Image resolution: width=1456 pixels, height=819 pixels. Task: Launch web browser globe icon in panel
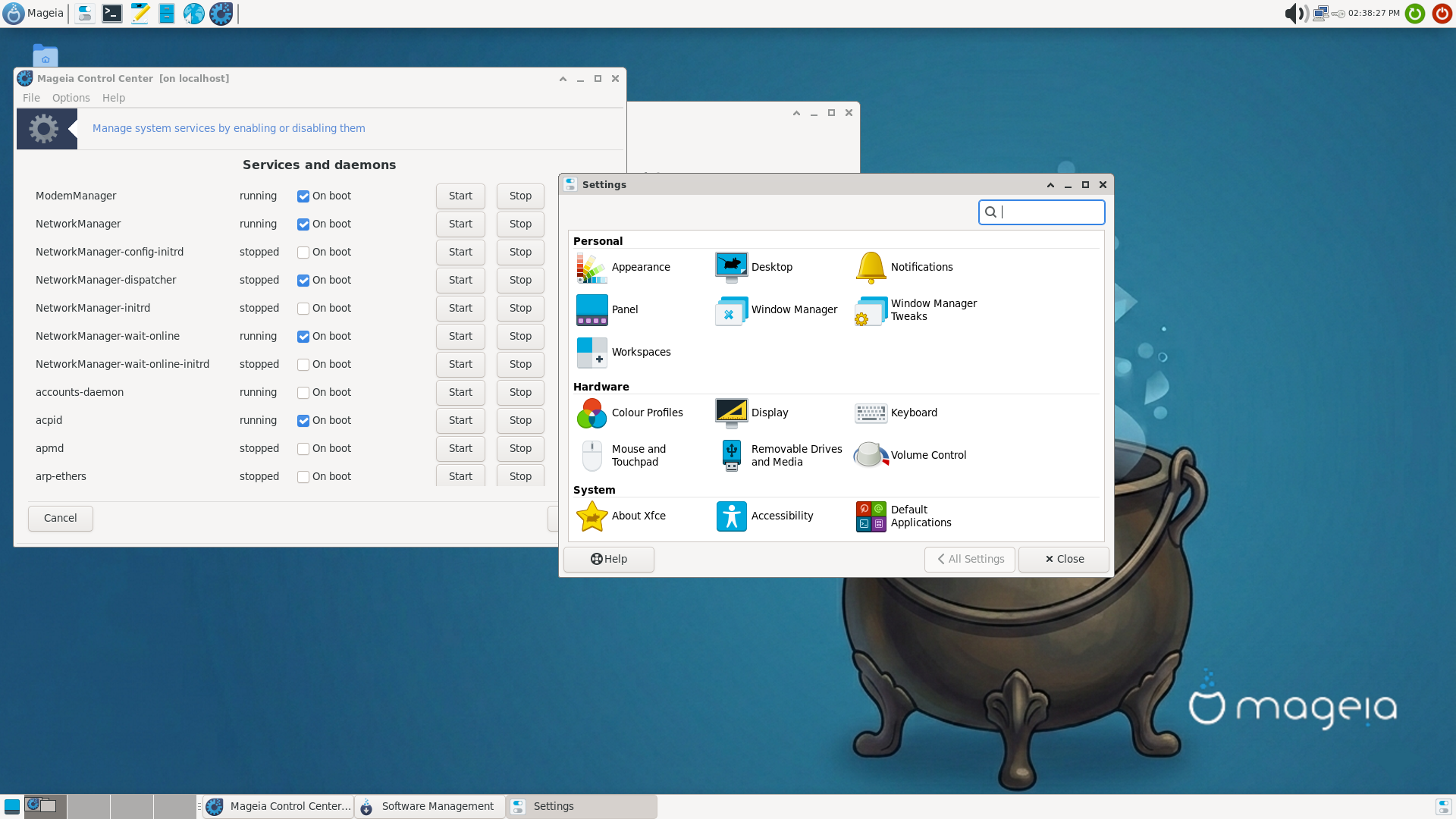[194, 13]
